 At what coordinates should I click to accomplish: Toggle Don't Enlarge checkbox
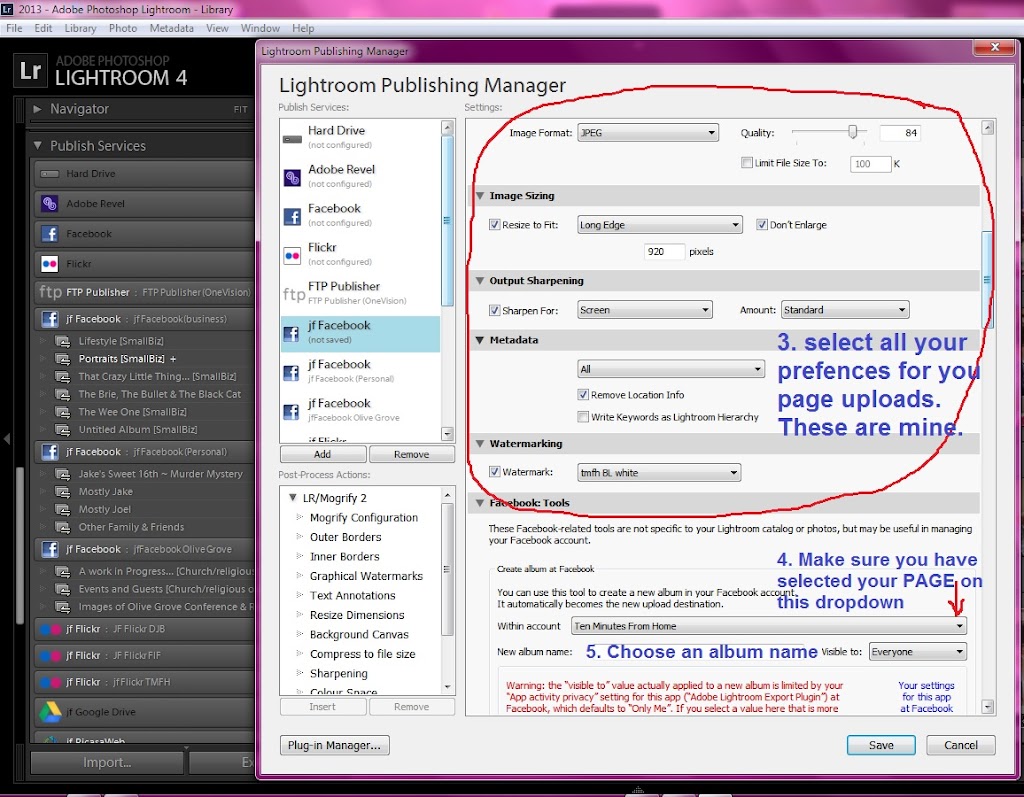[x=761, y=225]
